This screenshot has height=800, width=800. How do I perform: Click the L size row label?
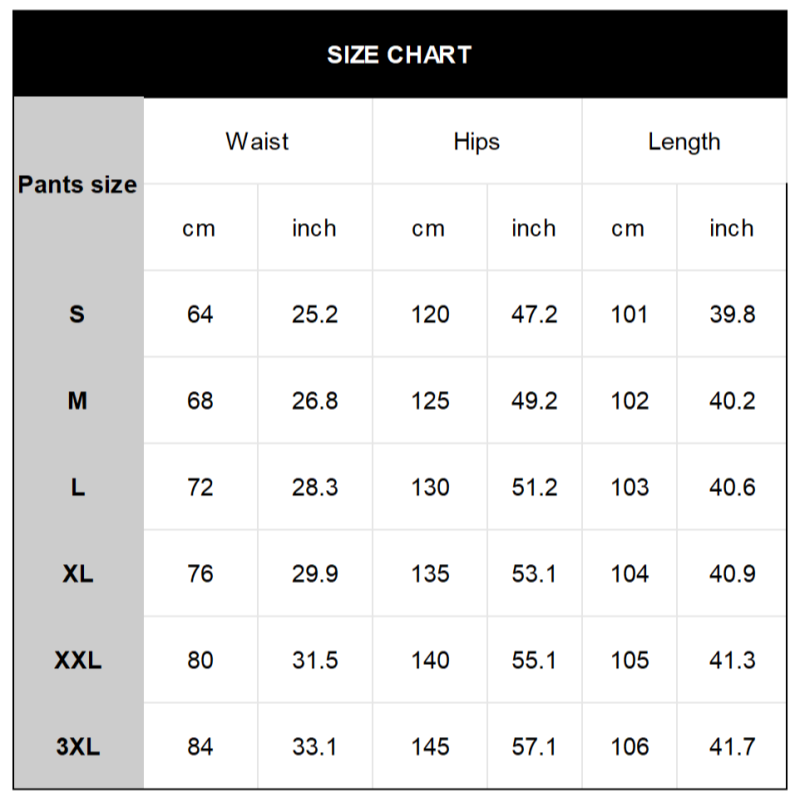point(78,487)
